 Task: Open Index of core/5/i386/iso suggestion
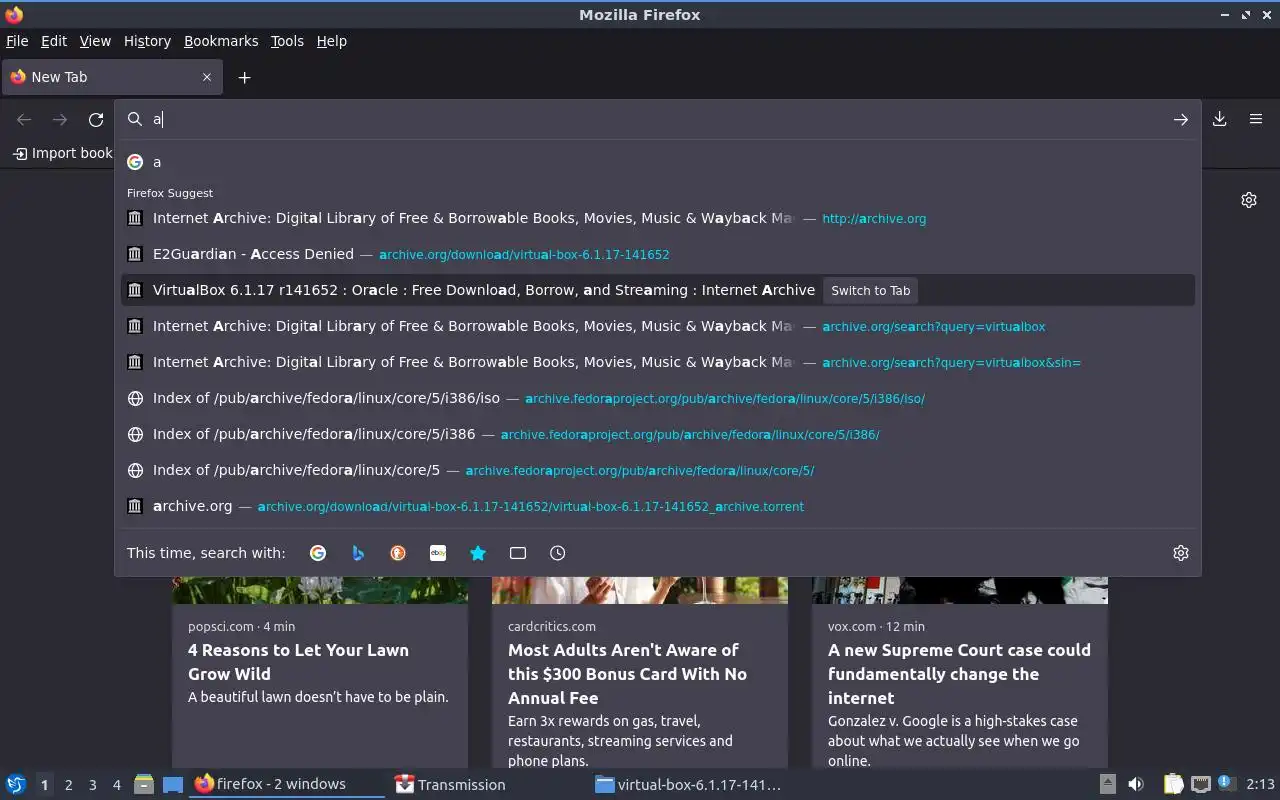658,398
